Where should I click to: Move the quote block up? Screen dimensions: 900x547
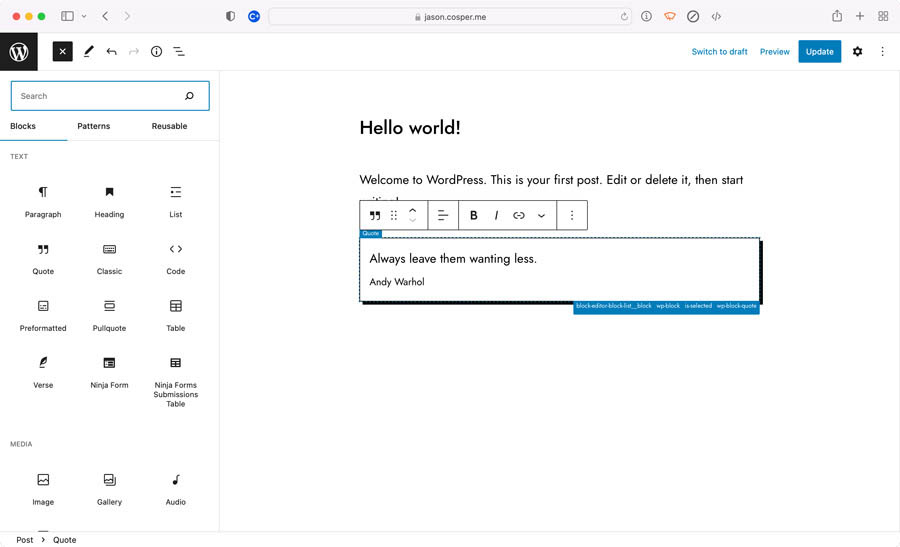pos(412,210)
